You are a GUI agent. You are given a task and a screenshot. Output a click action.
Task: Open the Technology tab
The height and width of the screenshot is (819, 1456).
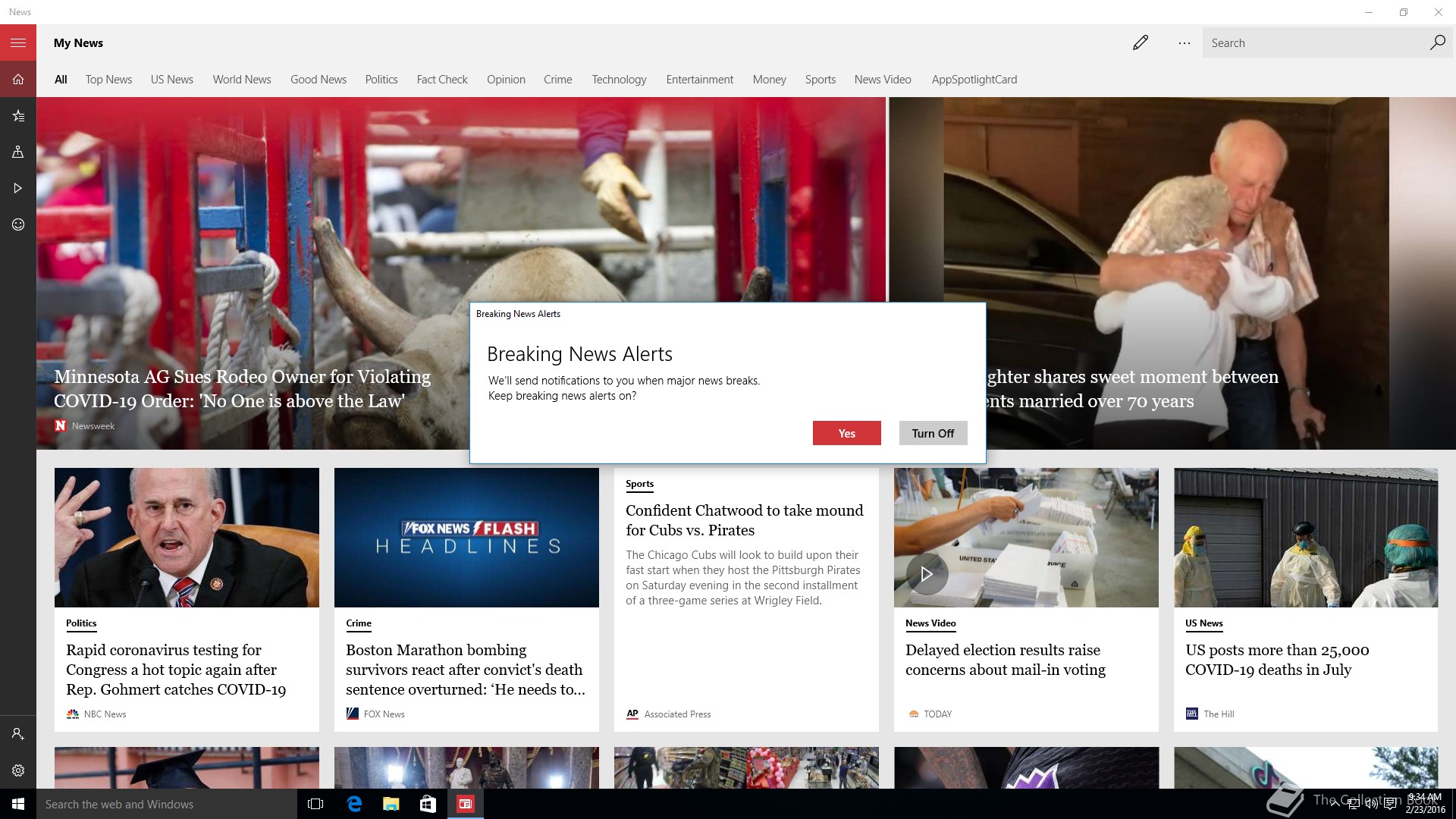point(620,80)
